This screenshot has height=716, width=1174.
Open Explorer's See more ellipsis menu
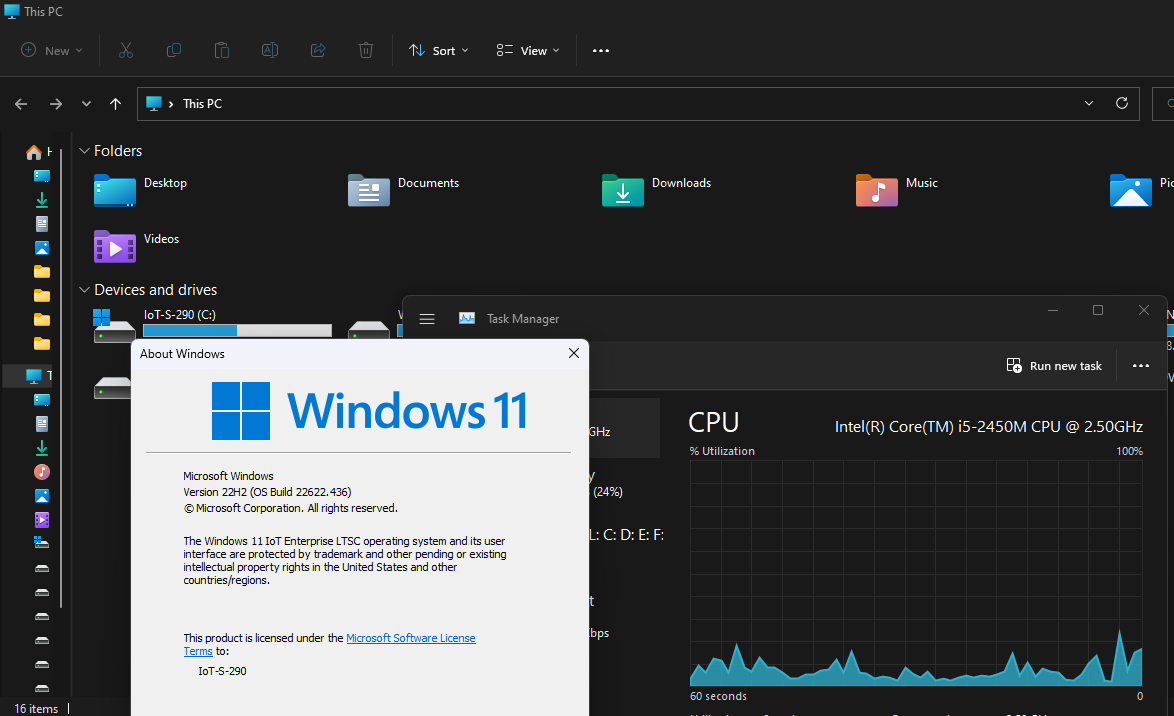click(600, 50)
